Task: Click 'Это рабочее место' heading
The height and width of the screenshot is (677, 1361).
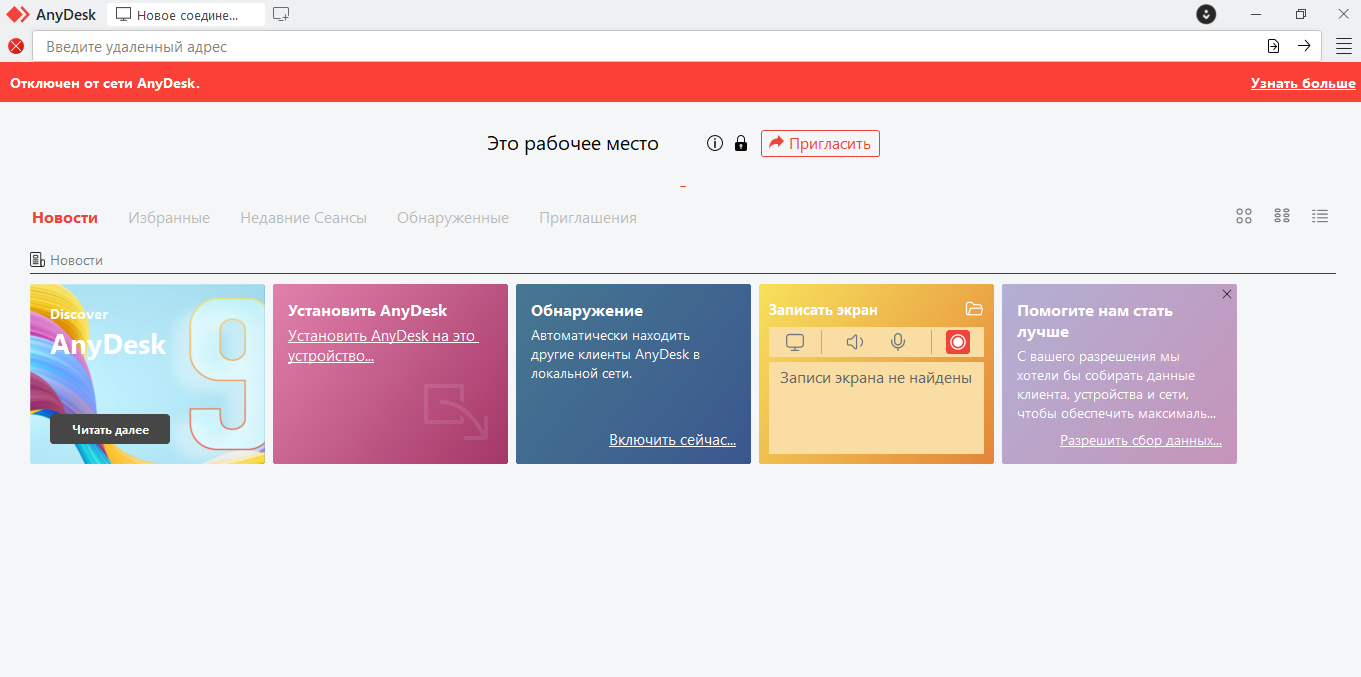Action: 573,143
